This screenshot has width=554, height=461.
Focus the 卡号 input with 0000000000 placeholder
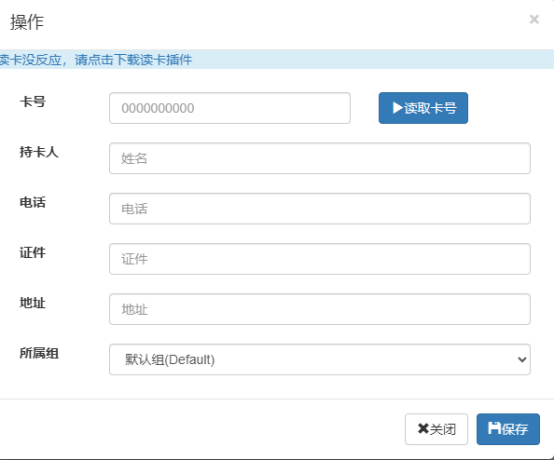[230, 108]
